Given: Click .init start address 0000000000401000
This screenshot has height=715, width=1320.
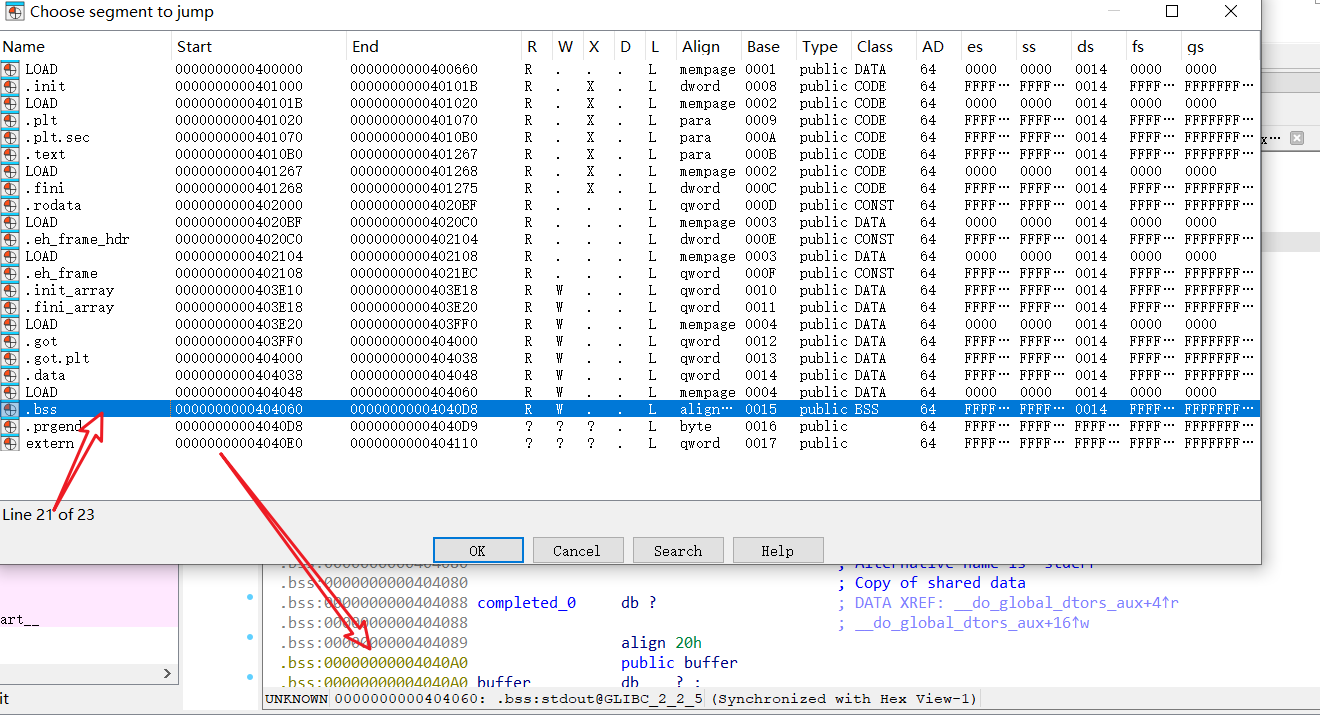Looking at the screenshot, I should point(238,86).
